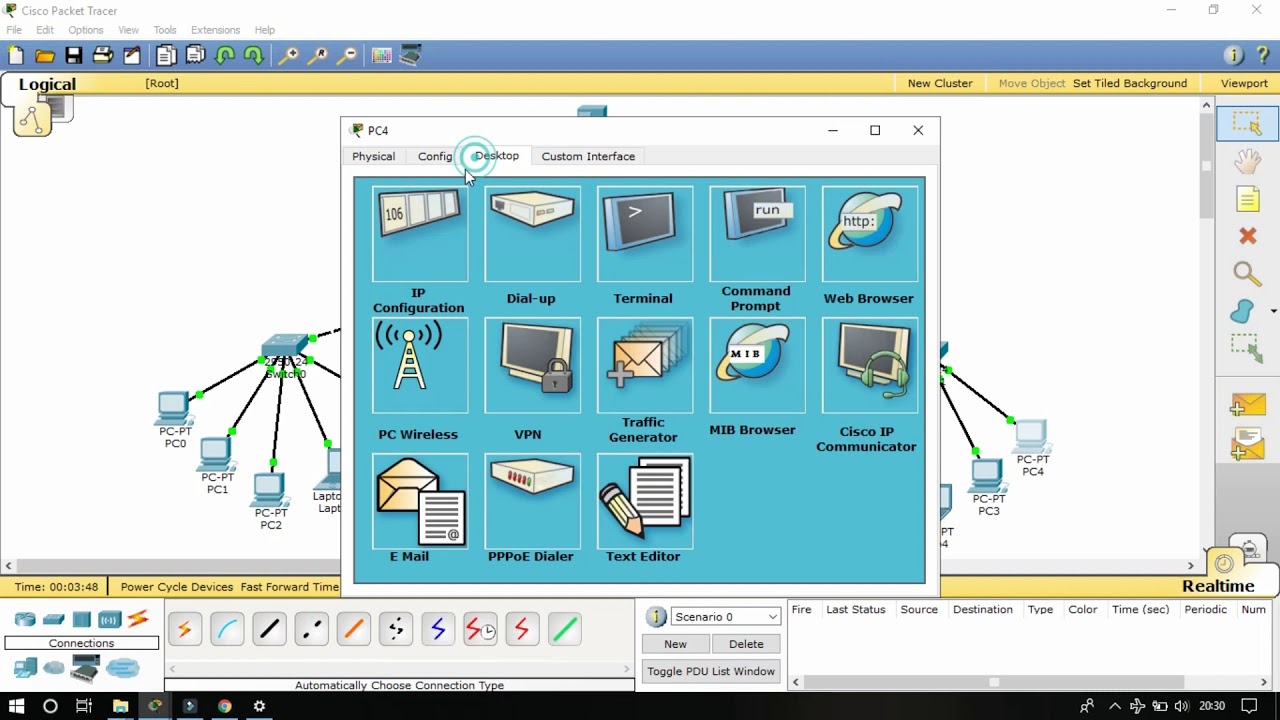
Task: Open the Dial-up application
Action: click(x=532, y=234)
